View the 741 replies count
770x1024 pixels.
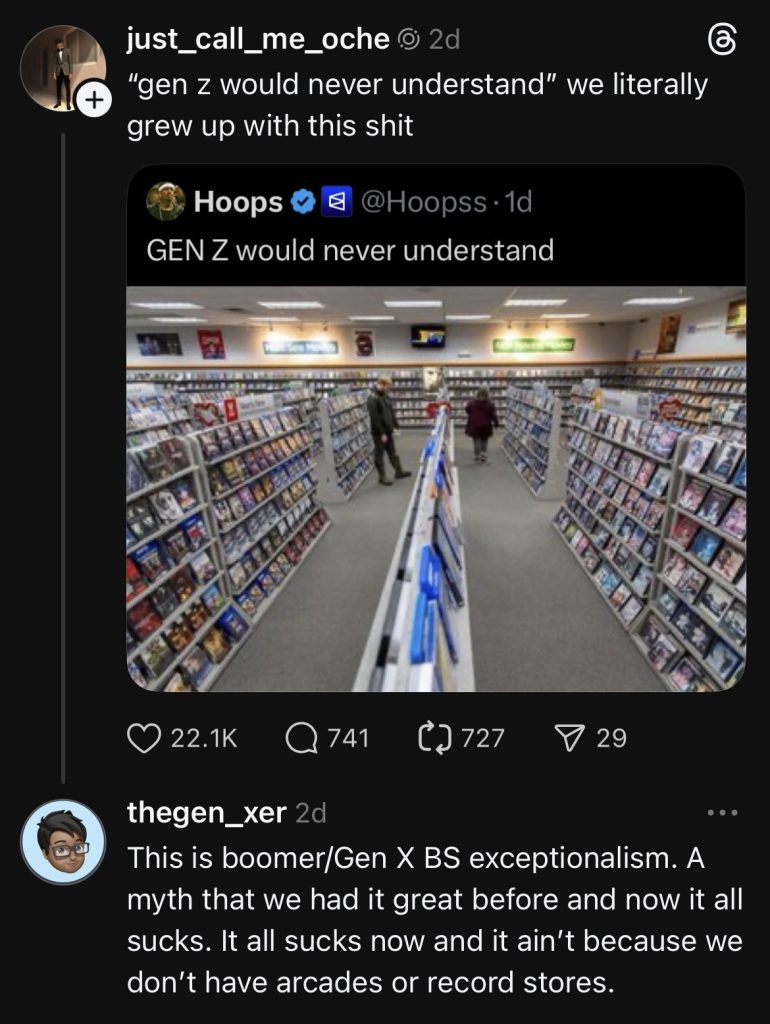pos(348,738)
